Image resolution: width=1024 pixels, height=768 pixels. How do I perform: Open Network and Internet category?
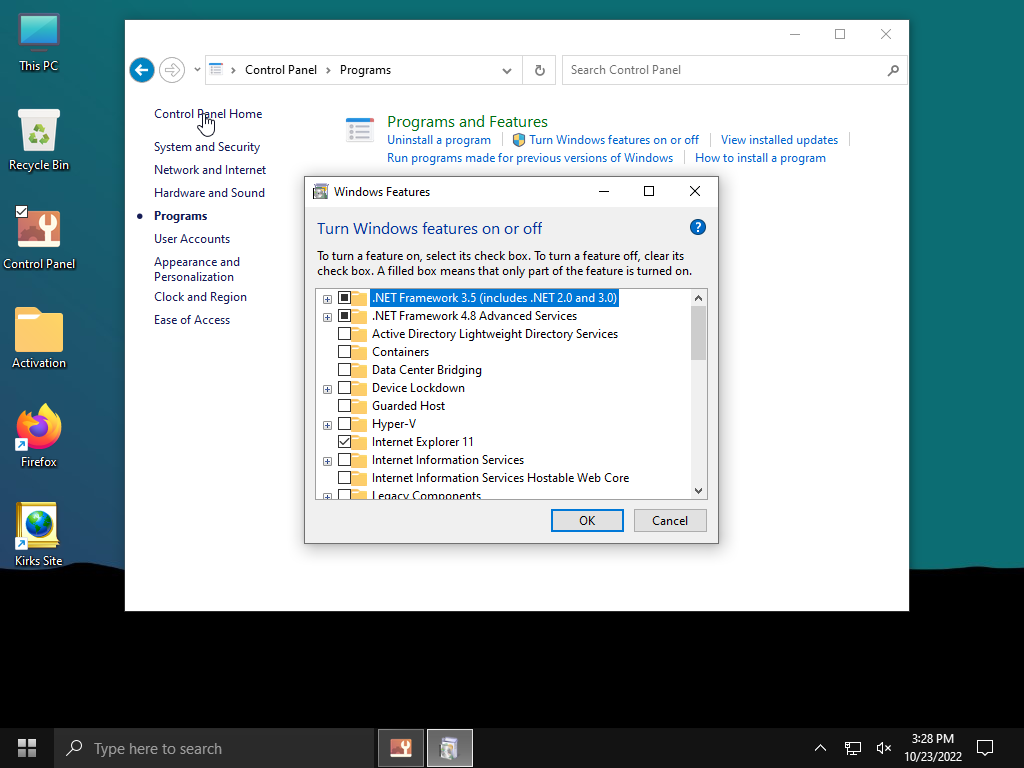[x=210, y=170]
